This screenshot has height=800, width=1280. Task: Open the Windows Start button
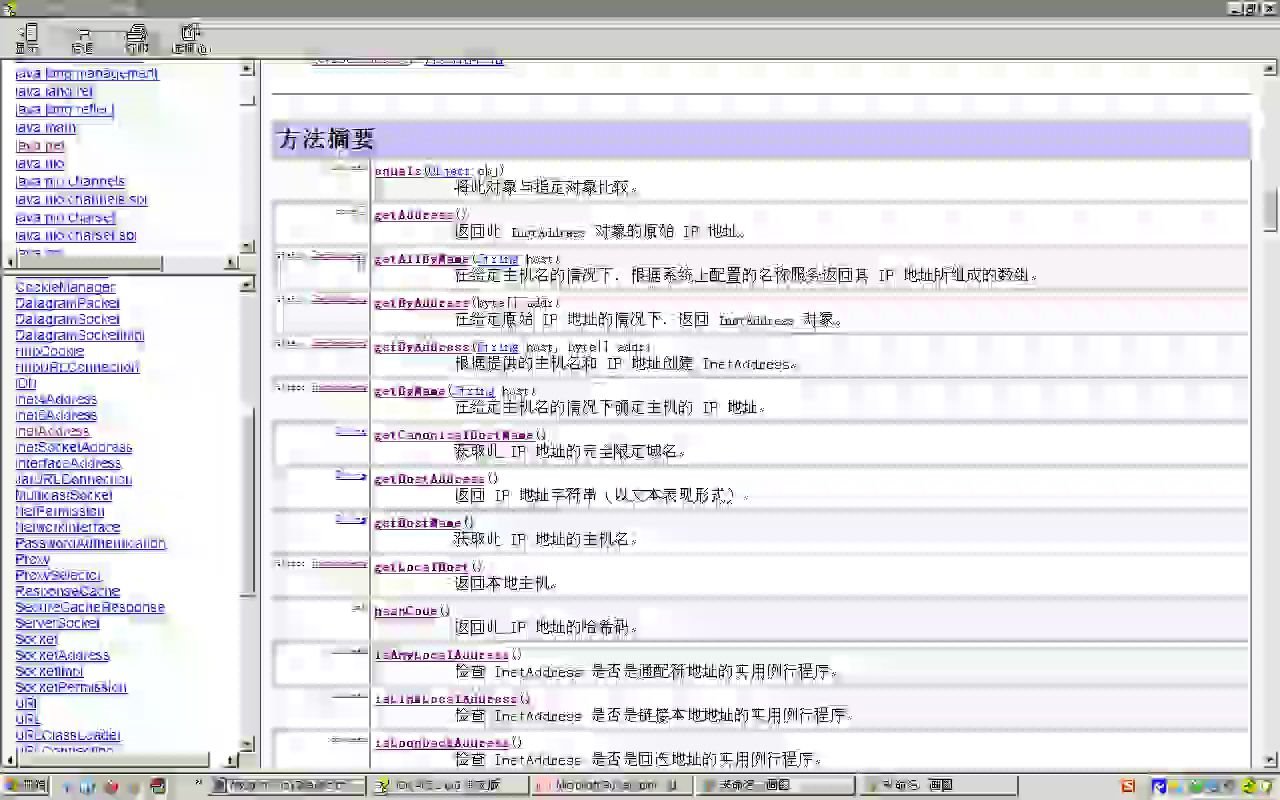(x=25, y=786)
